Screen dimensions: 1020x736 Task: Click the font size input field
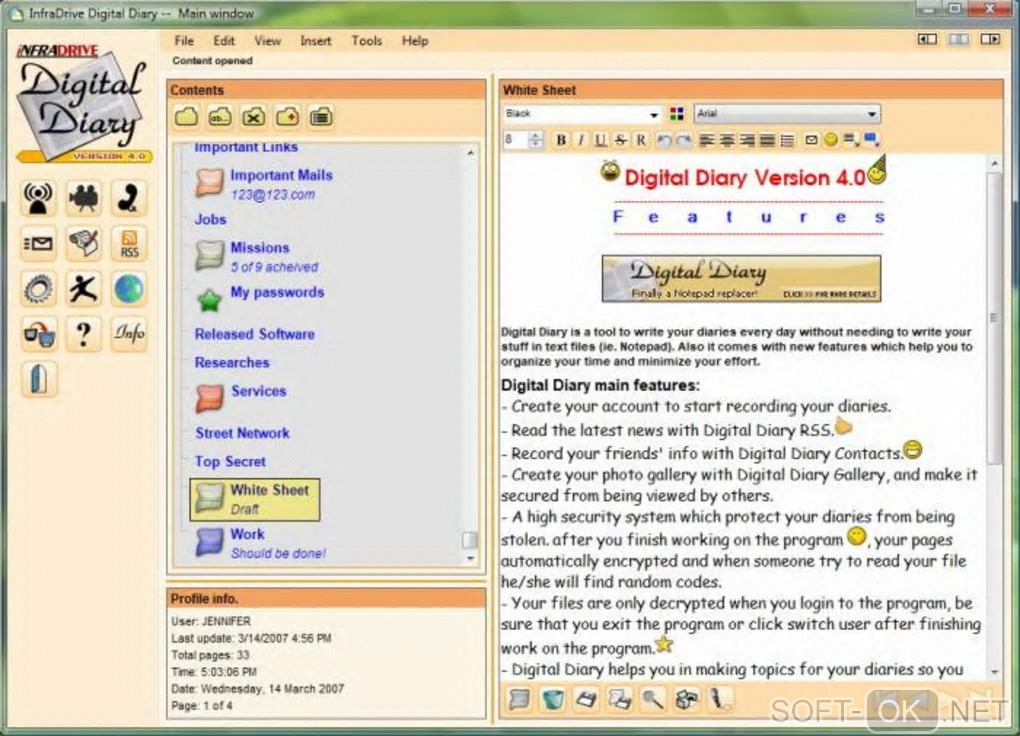tap(516, 140)
